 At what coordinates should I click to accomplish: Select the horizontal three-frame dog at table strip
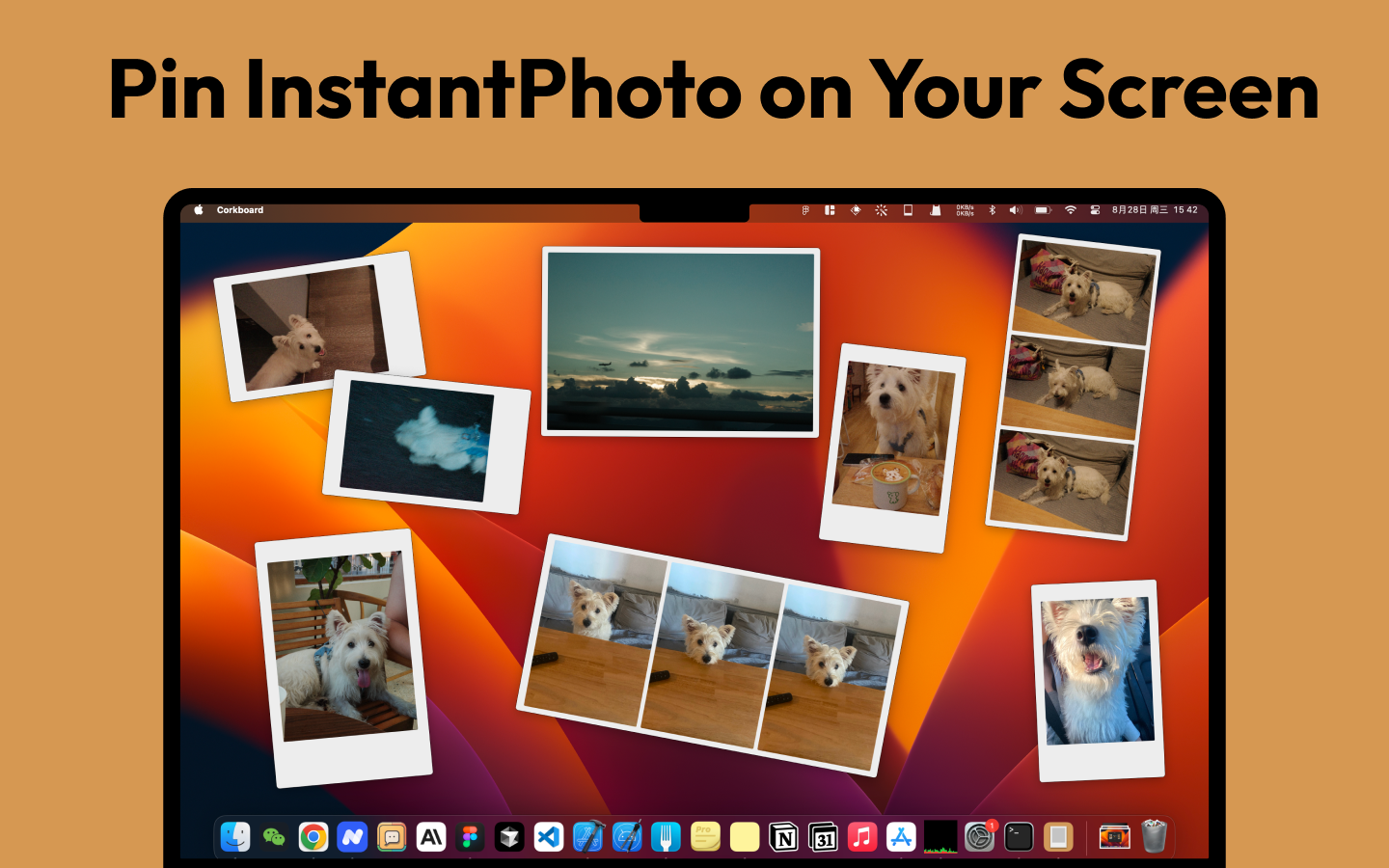point(712,655)
